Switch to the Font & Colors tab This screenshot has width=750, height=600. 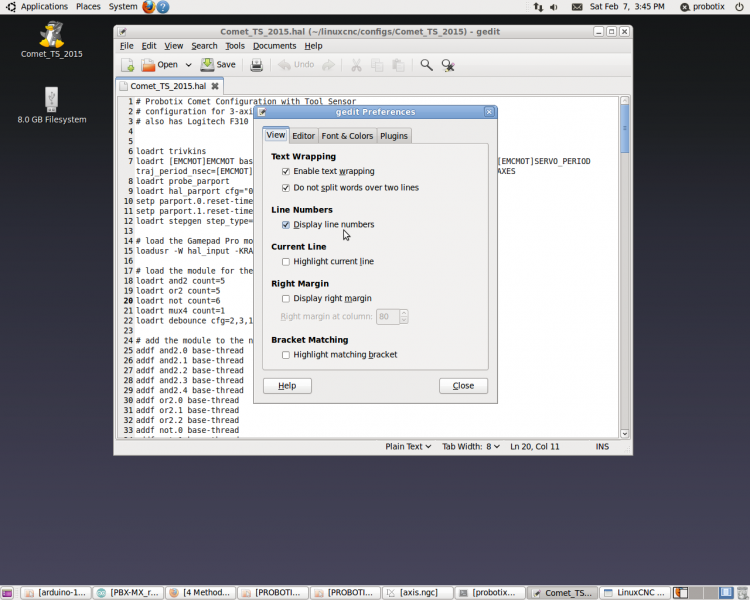(x=347, y=136)
